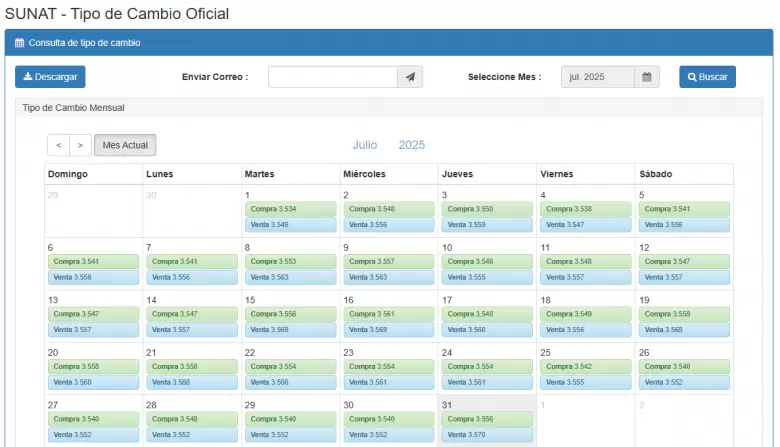
Task: Select Compra 3.546 on day 10
Action: [488, 262]
